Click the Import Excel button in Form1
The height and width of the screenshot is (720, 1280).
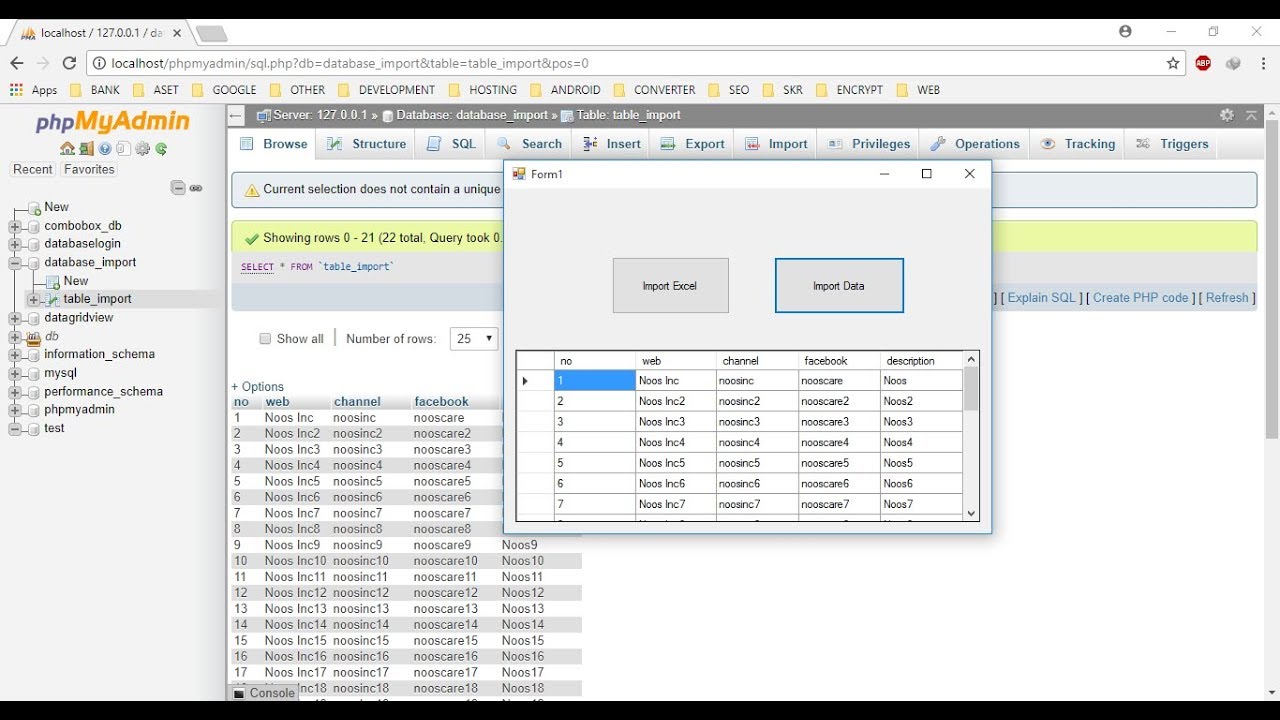670,286
